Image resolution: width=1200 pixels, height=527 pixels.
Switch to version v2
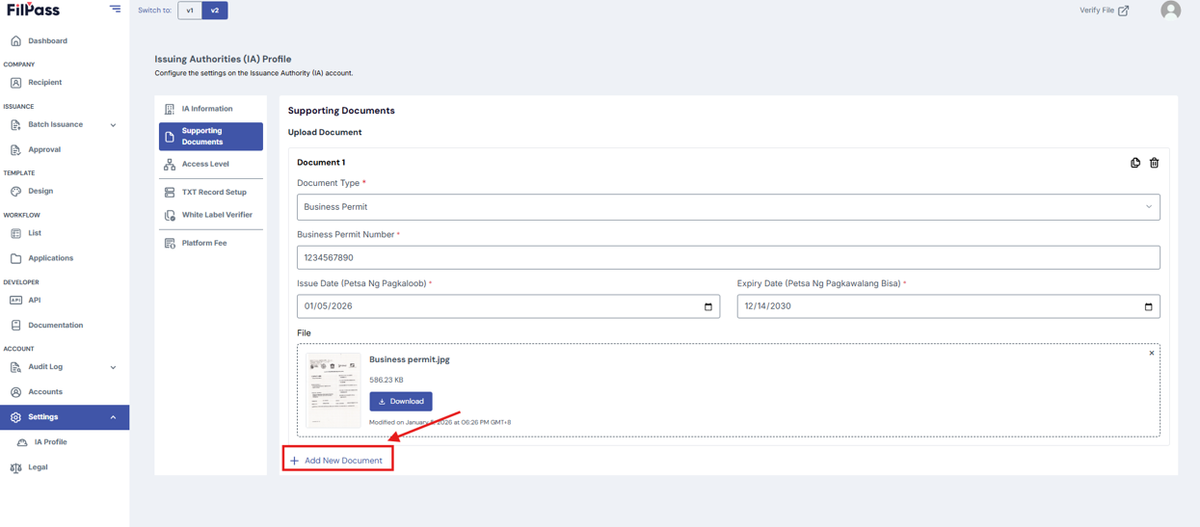pyautogui.click(x=214, y=11)
